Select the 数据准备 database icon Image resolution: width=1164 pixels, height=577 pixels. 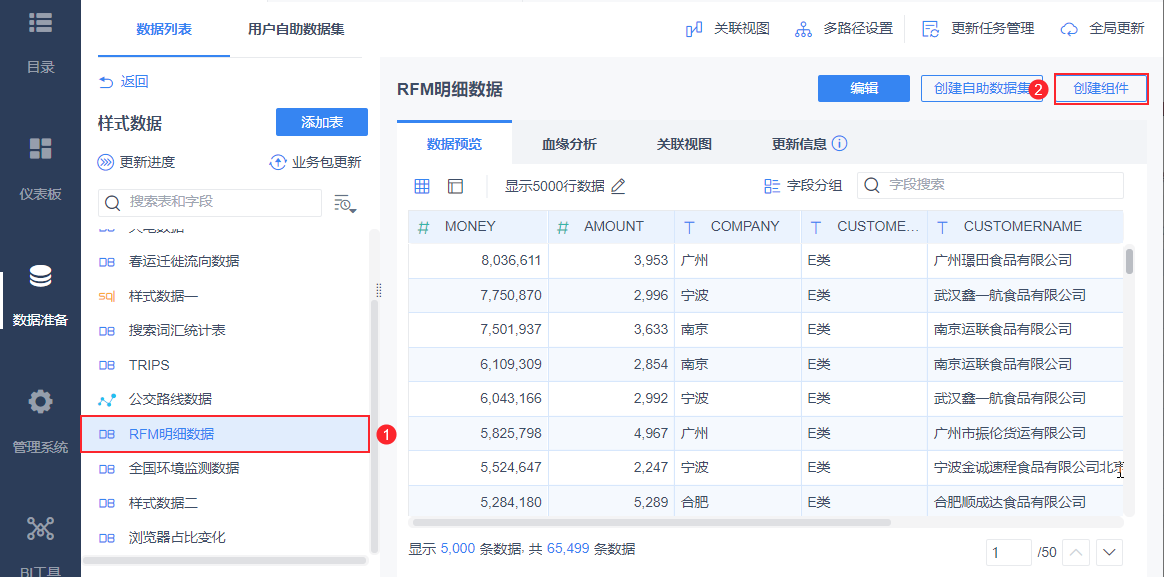40,276
